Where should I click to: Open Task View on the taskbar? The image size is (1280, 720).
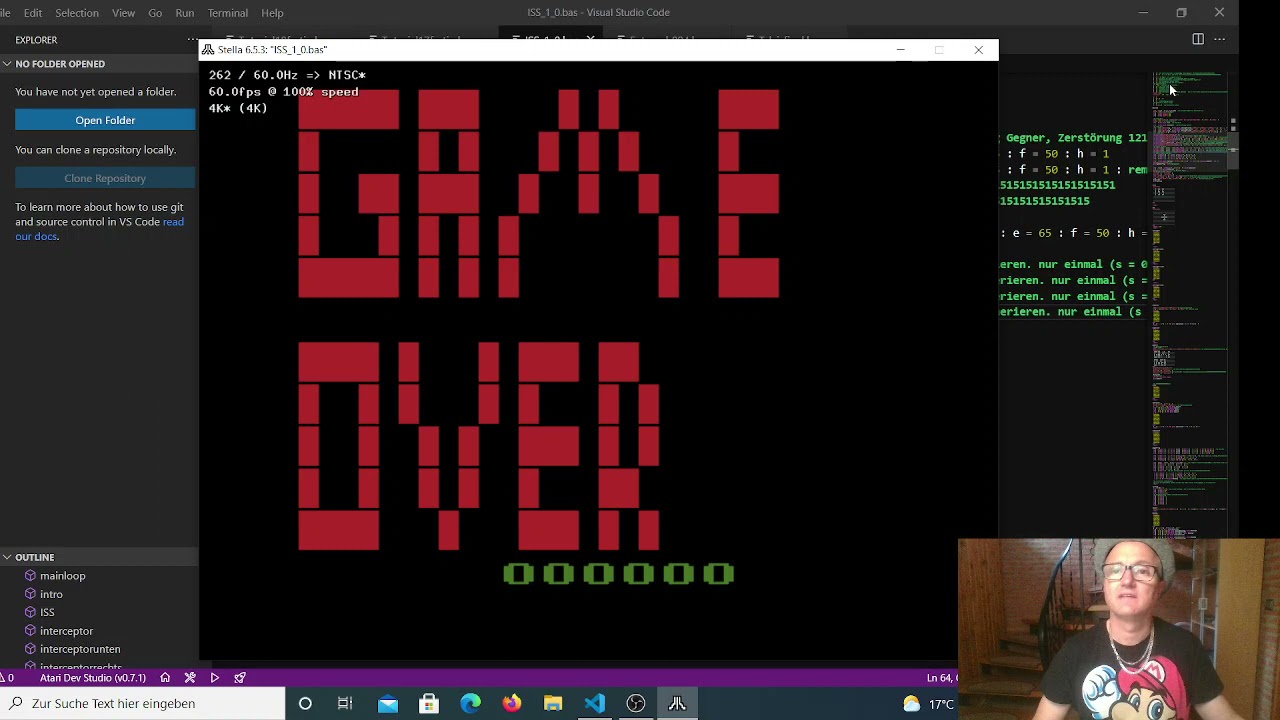coord(345,704)
